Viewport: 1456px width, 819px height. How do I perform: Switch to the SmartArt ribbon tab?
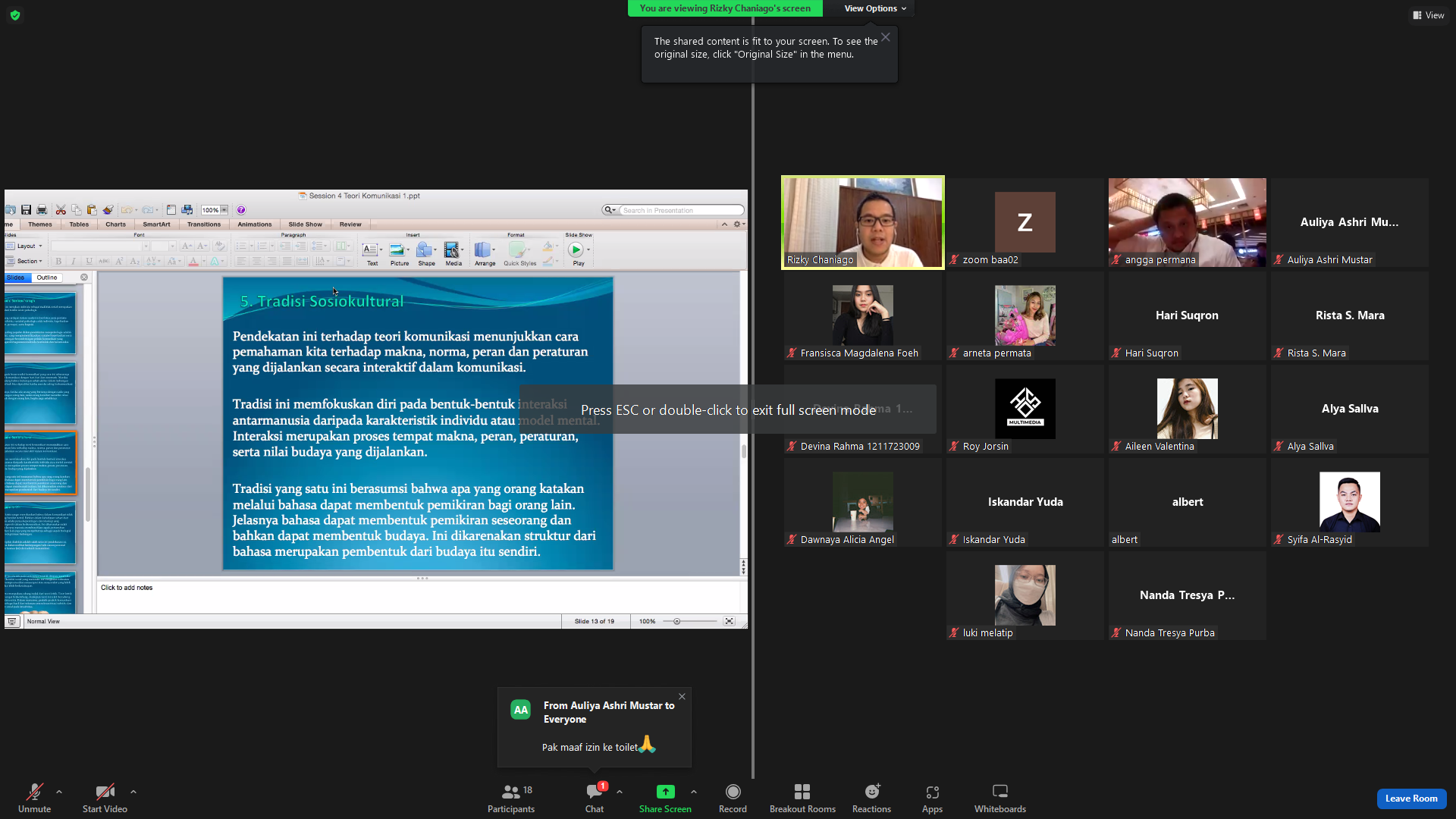tap(156, 224)
